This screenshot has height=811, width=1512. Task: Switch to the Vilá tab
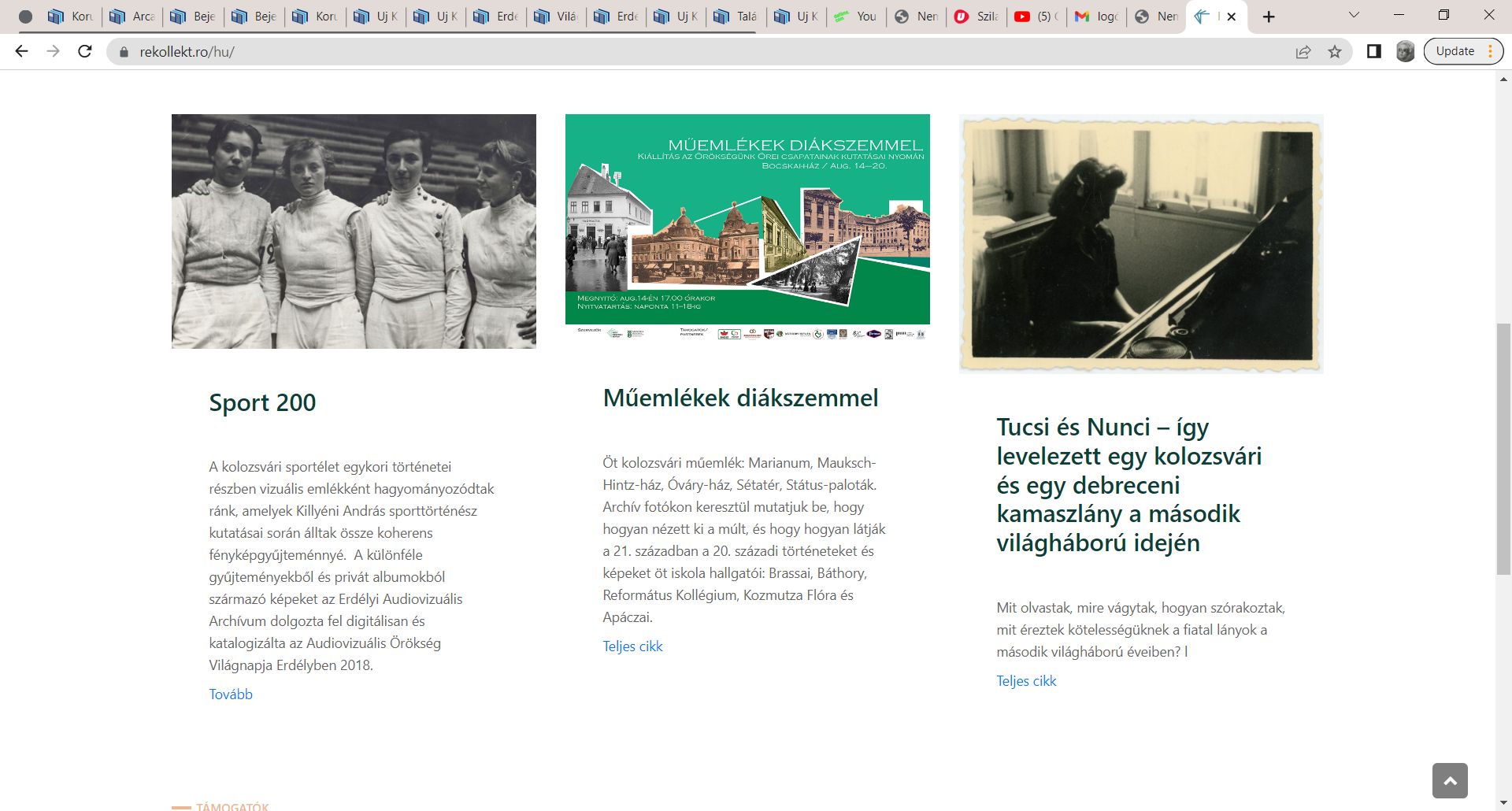tap(556, 17)
